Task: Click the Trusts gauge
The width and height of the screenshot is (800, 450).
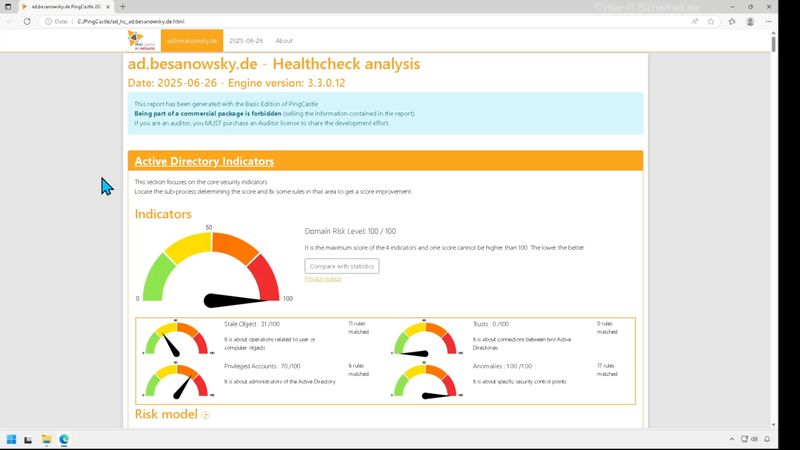Action: [x=425, y=338]
